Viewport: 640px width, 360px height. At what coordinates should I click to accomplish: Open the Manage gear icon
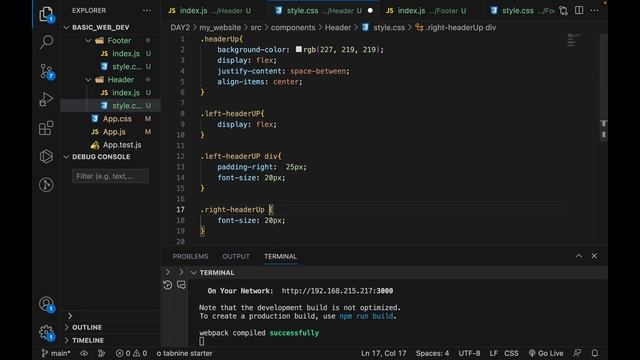(46, 333)
